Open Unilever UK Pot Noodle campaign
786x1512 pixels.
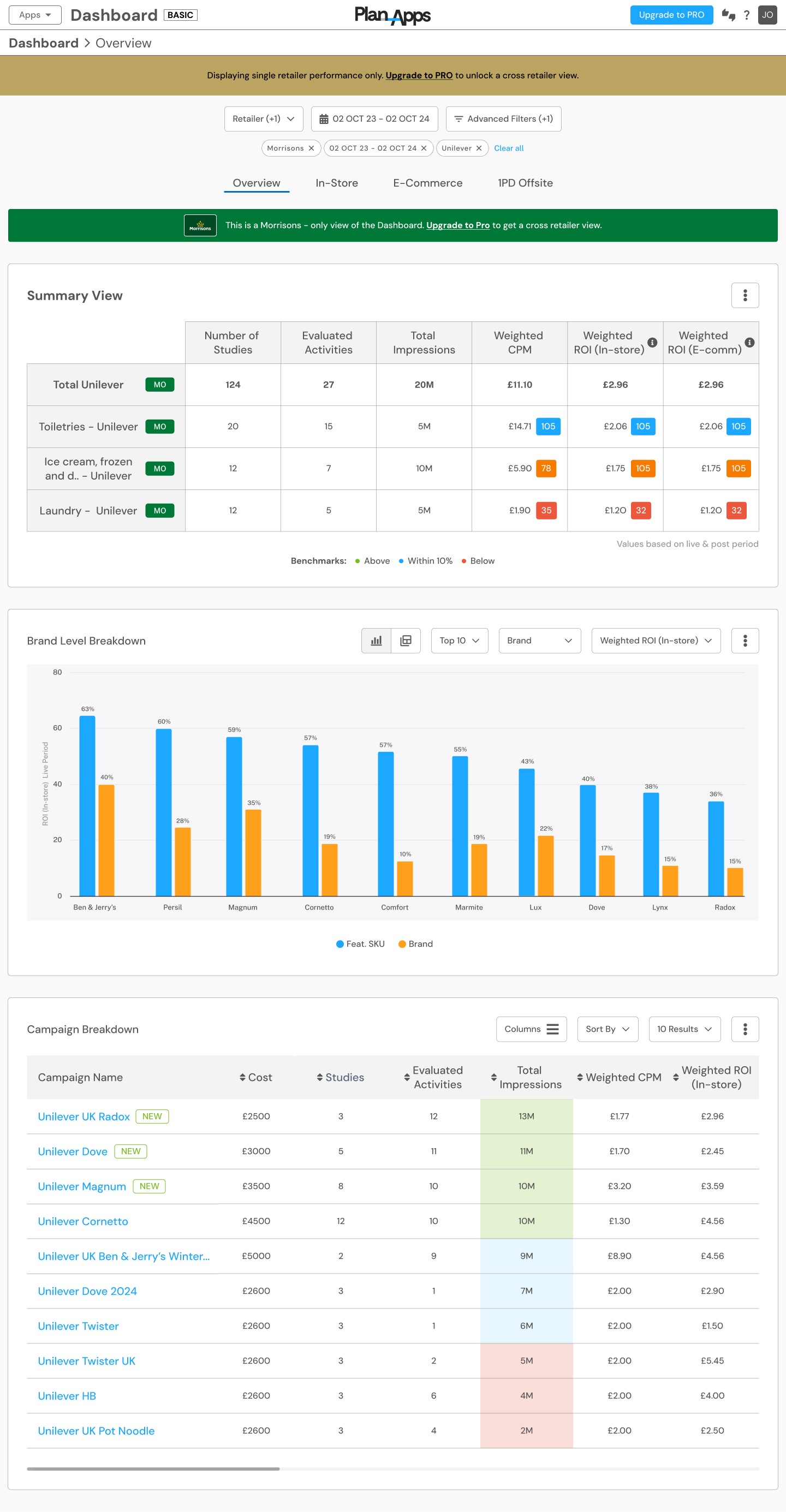(x=96, y=1431)
